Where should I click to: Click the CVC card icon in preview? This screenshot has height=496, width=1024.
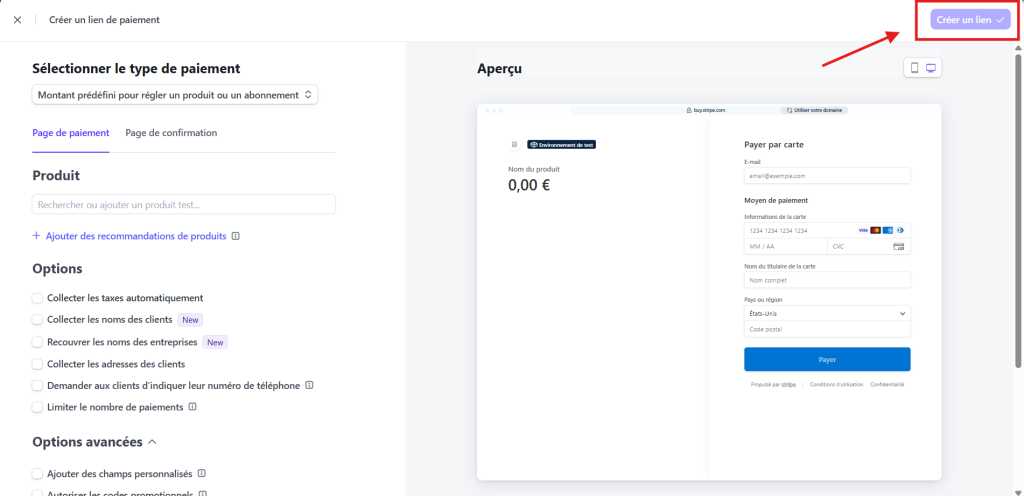898,246
